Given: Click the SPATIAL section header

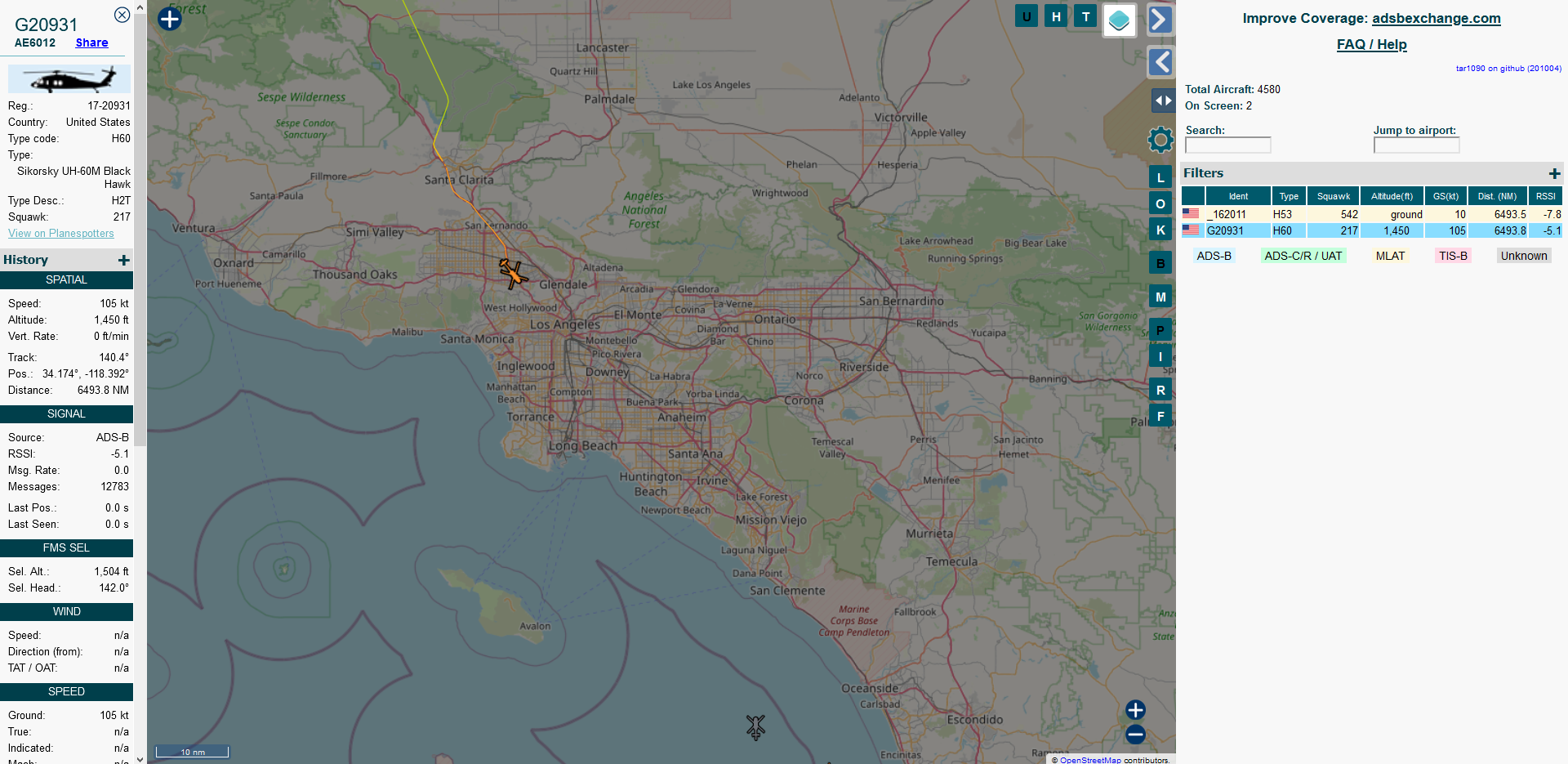Looking at the screenshot, I should coord(66,279).
